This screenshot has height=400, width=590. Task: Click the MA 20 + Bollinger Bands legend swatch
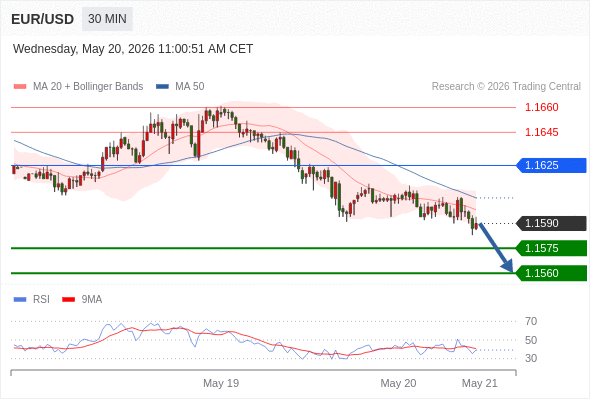pyautogui.click(x=20, y=87)
